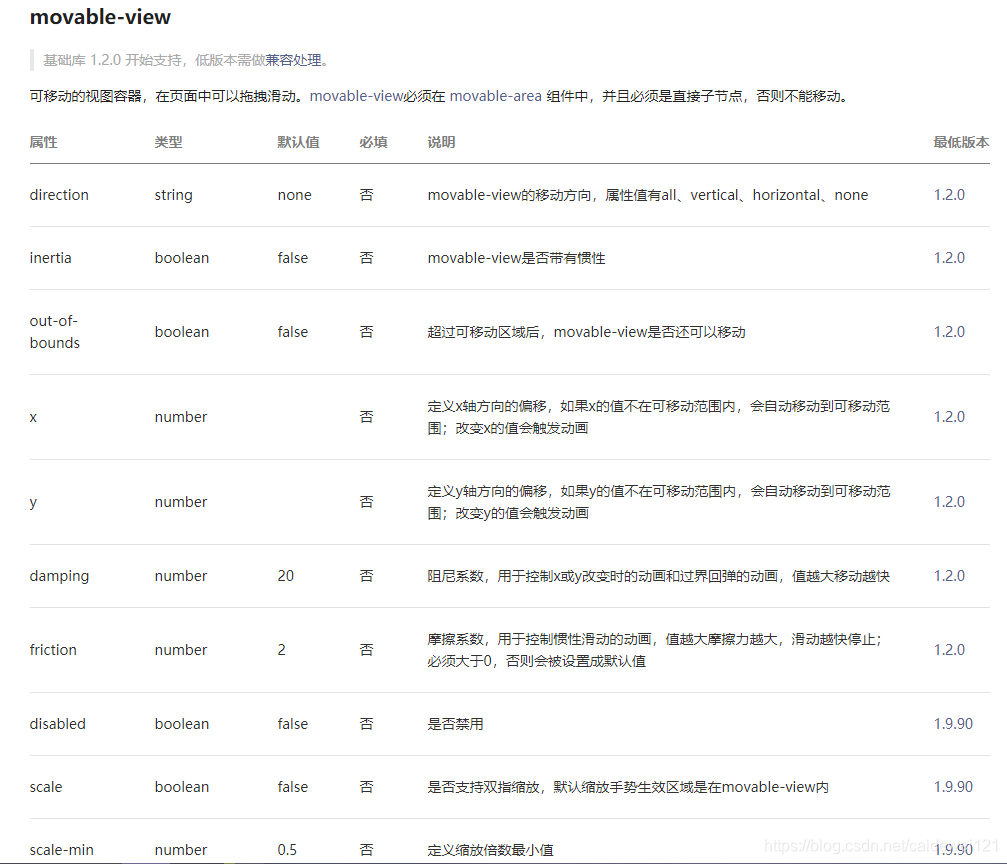Image resolution: width=1007 pixels, height=864 pixels.
Task: Click the number type in damping row
Action: (181, 576)
